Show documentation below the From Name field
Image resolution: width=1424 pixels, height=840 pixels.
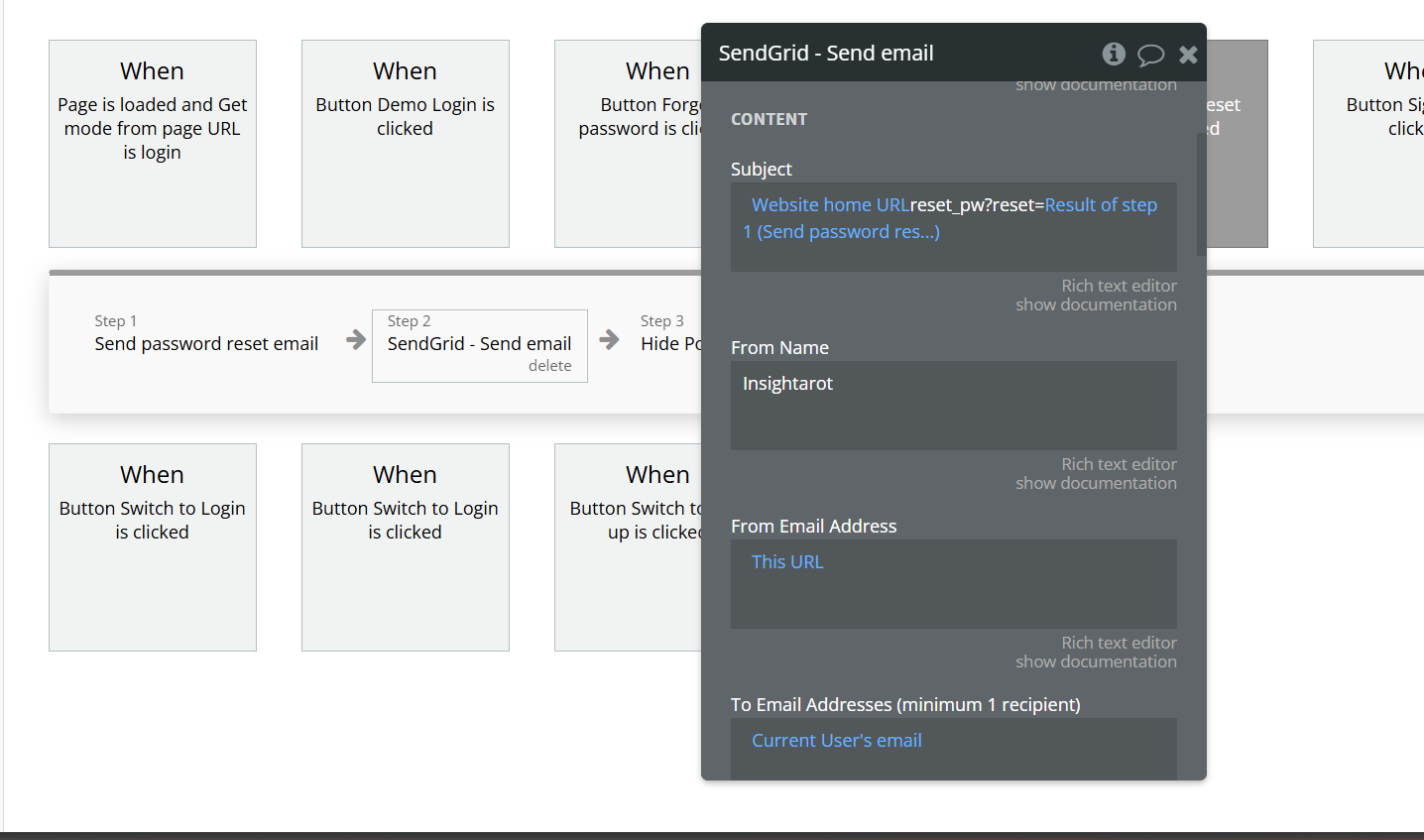tap(1096, 483)
